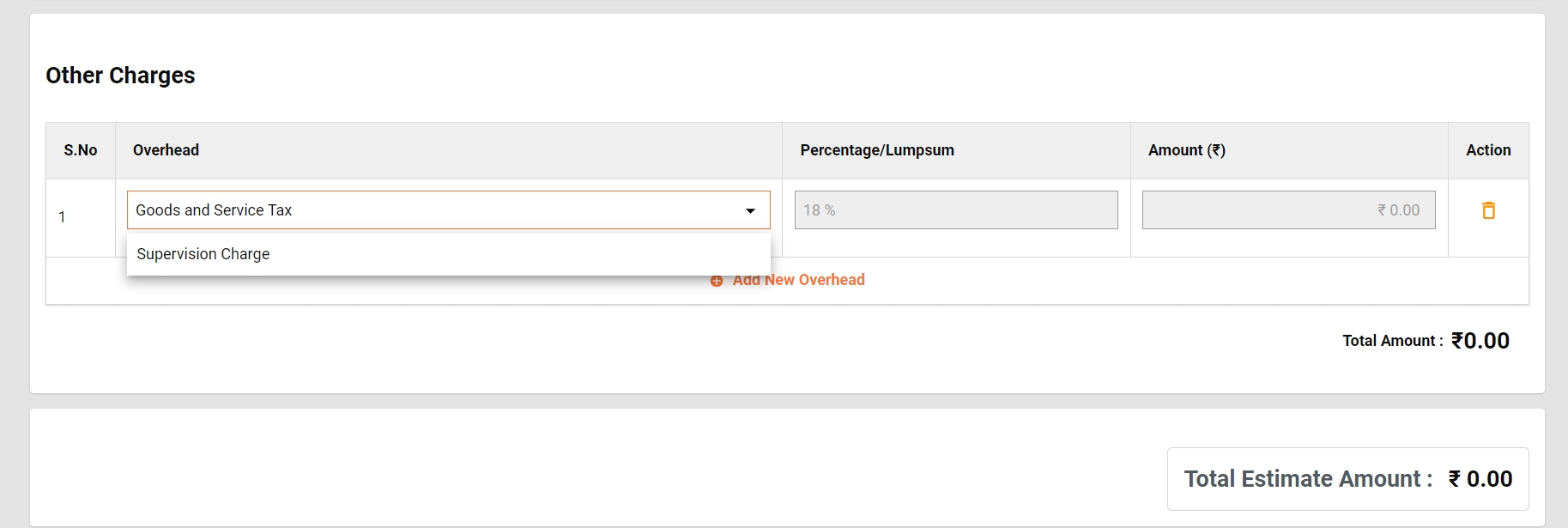The image size is (1568, 528).
Task: Click the Amount (₹) column header
Action: click(x=1186, y=150)
